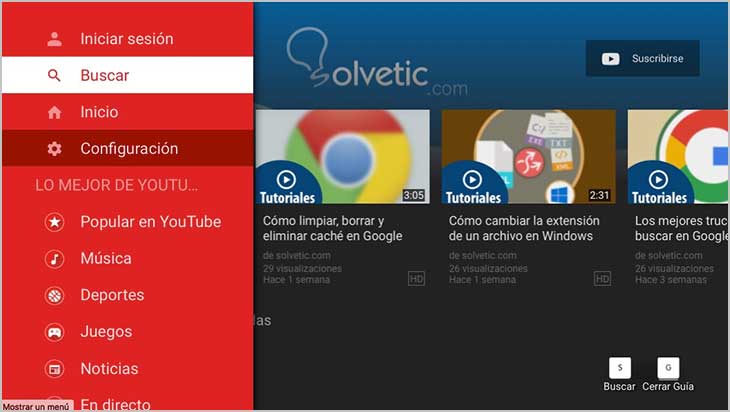
Task: Open the Juegos category
Action: point(128,332)
